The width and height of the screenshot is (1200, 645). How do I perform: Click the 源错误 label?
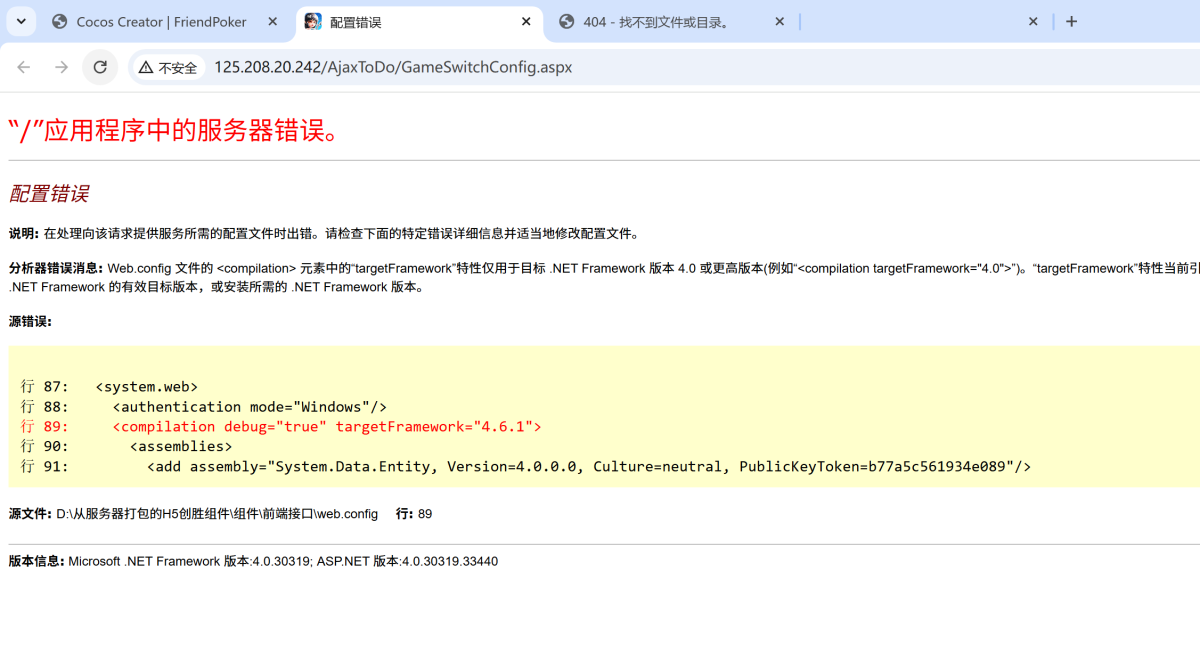[x=30, y=321]
